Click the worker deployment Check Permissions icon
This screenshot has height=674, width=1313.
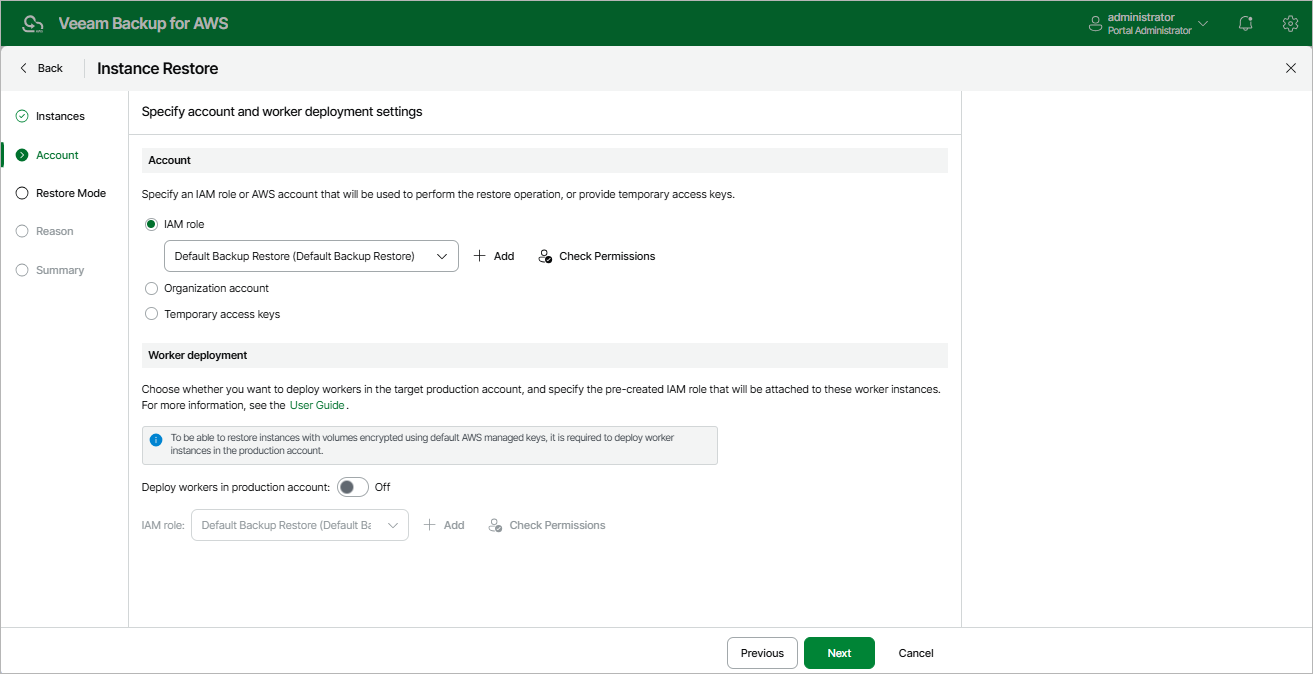495,525
